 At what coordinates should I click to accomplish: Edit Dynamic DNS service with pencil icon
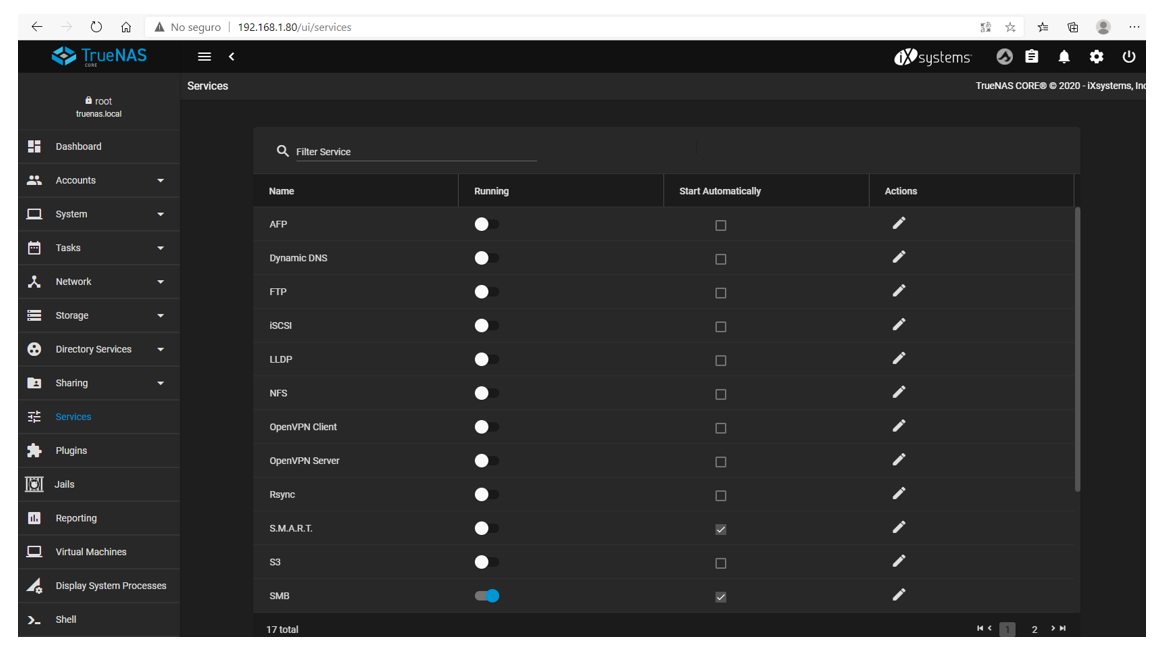point(898,257)
